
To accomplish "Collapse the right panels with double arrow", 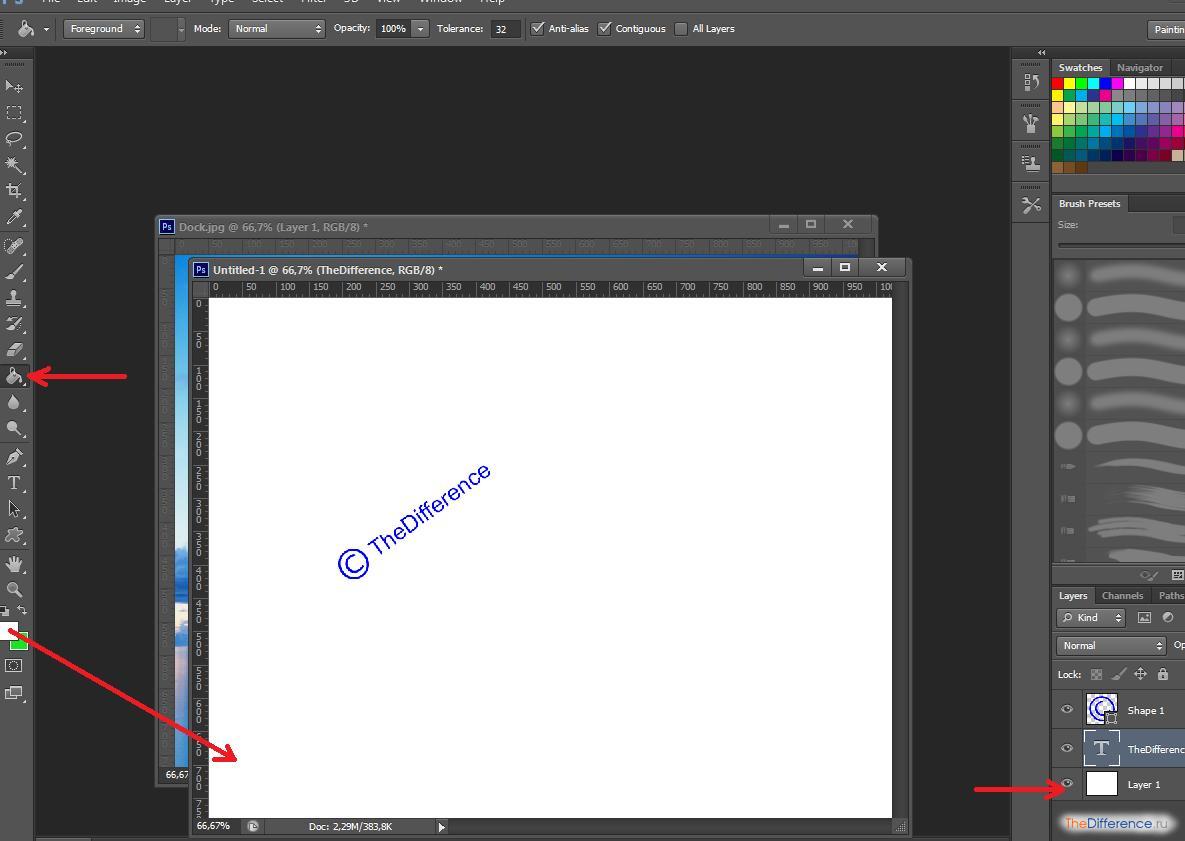I will click(x=1041, y=52).
